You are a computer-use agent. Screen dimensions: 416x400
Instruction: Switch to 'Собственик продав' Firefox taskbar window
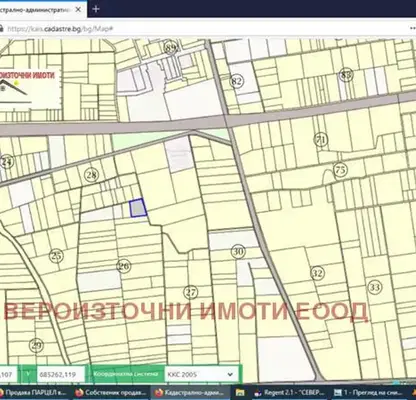111,392
